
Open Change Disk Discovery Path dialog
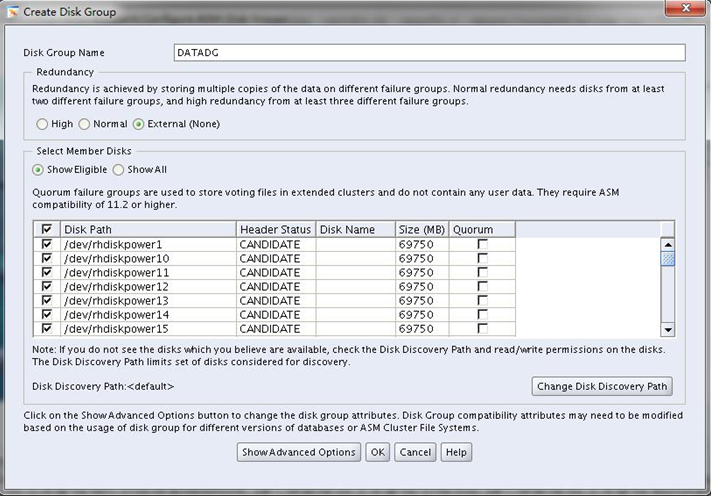coord(602,386)
